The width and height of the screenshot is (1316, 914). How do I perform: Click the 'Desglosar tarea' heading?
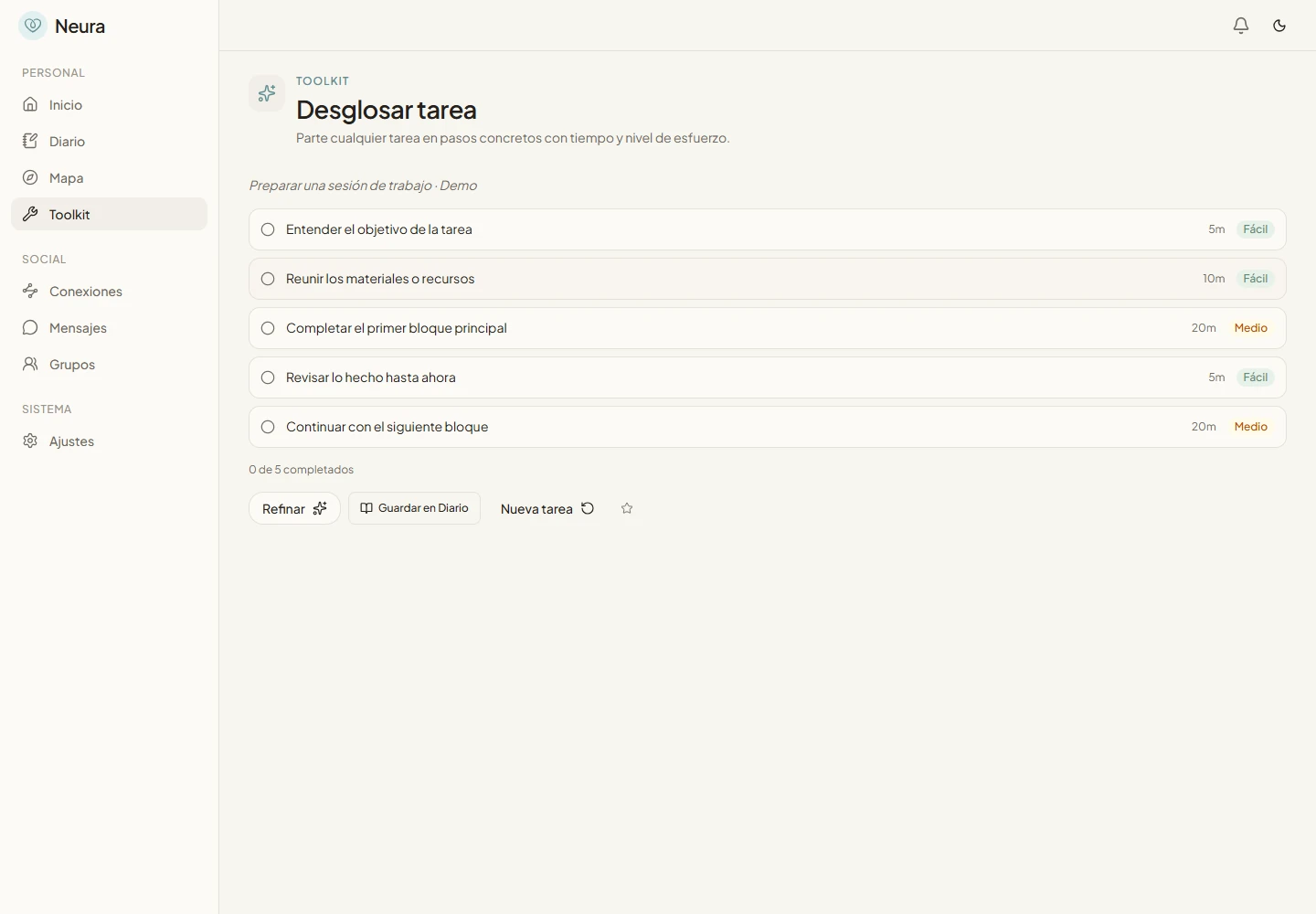[387, 110]
